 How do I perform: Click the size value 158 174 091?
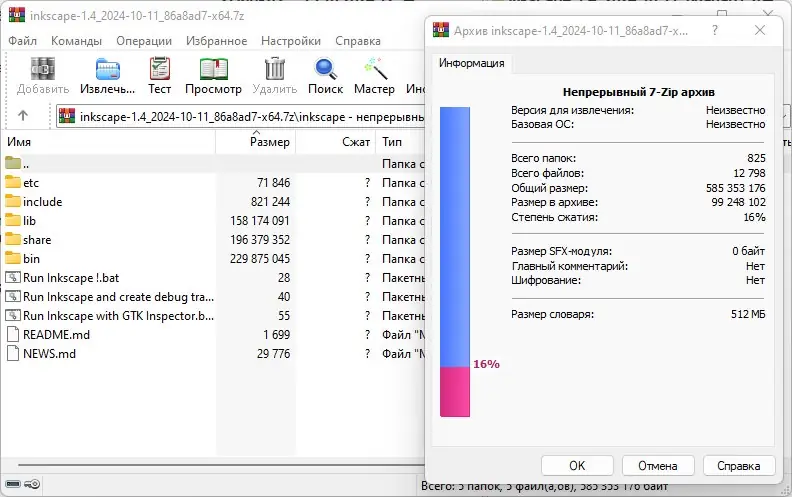pos(260,221)
